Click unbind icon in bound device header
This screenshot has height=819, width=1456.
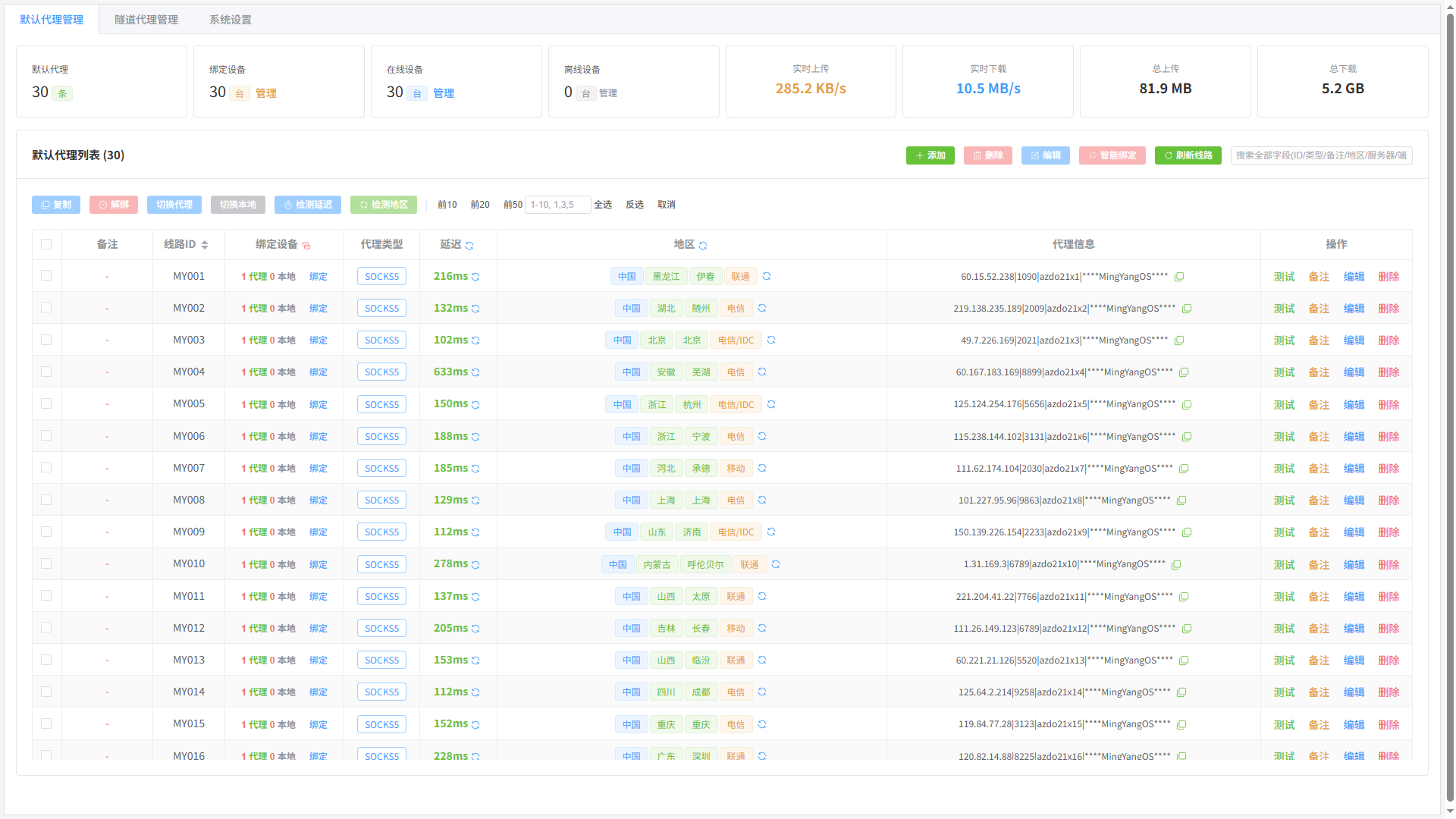(x=306, y=245)
